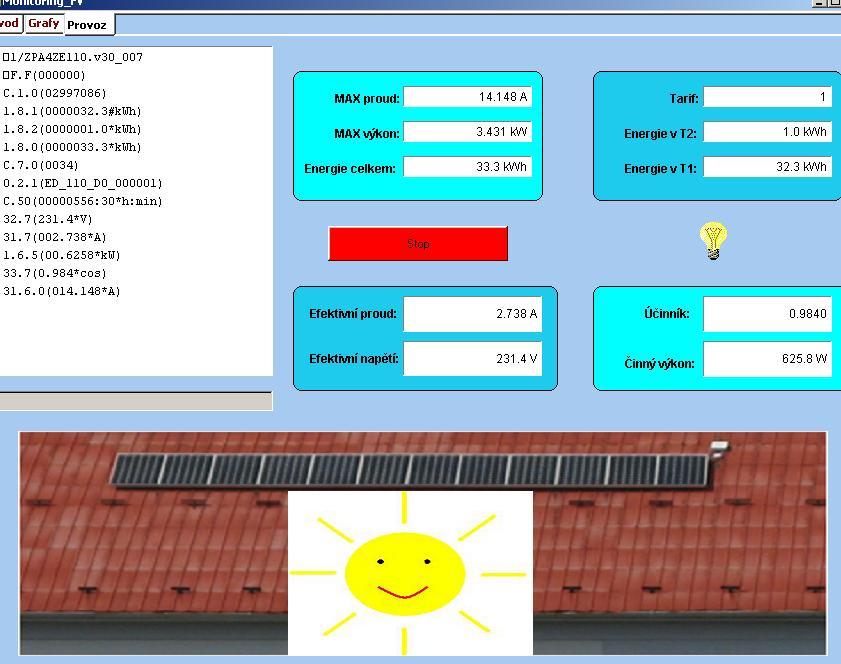841x664 pixels.
Task: Select log line C.7.0(0034)
Action: point(41,165)
